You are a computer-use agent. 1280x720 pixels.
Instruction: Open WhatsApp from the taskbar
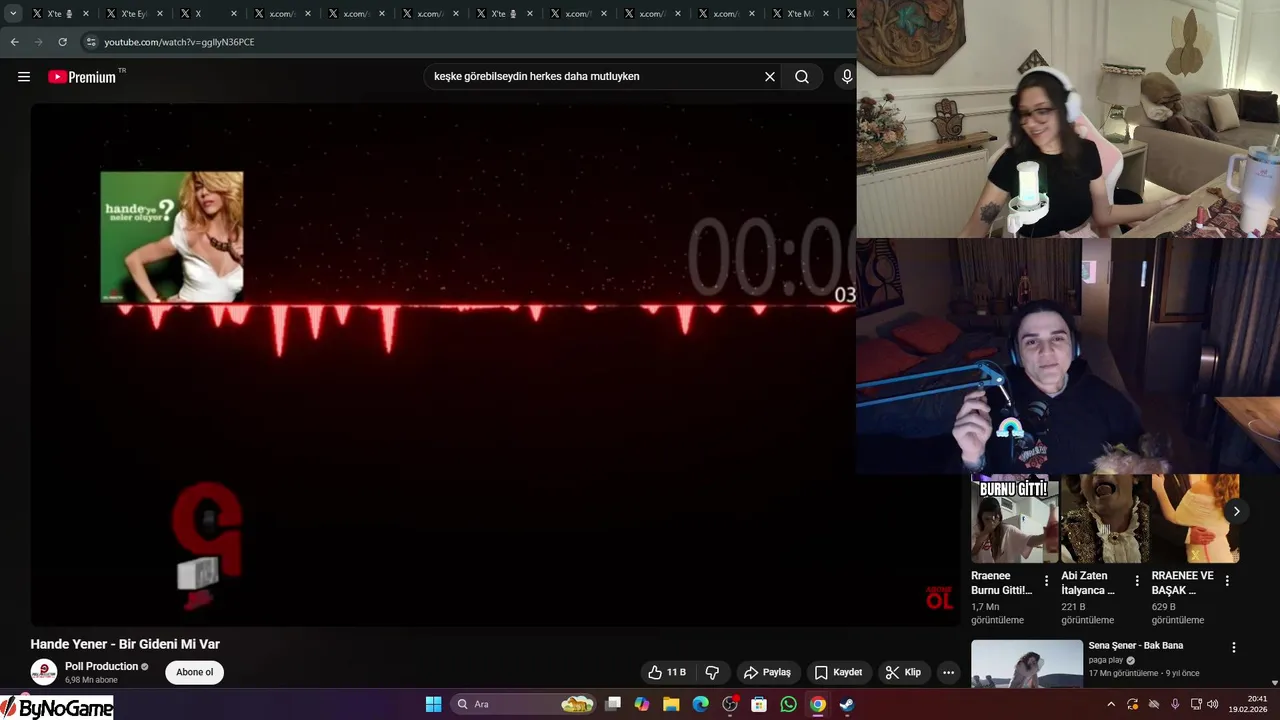pos(789,704)
